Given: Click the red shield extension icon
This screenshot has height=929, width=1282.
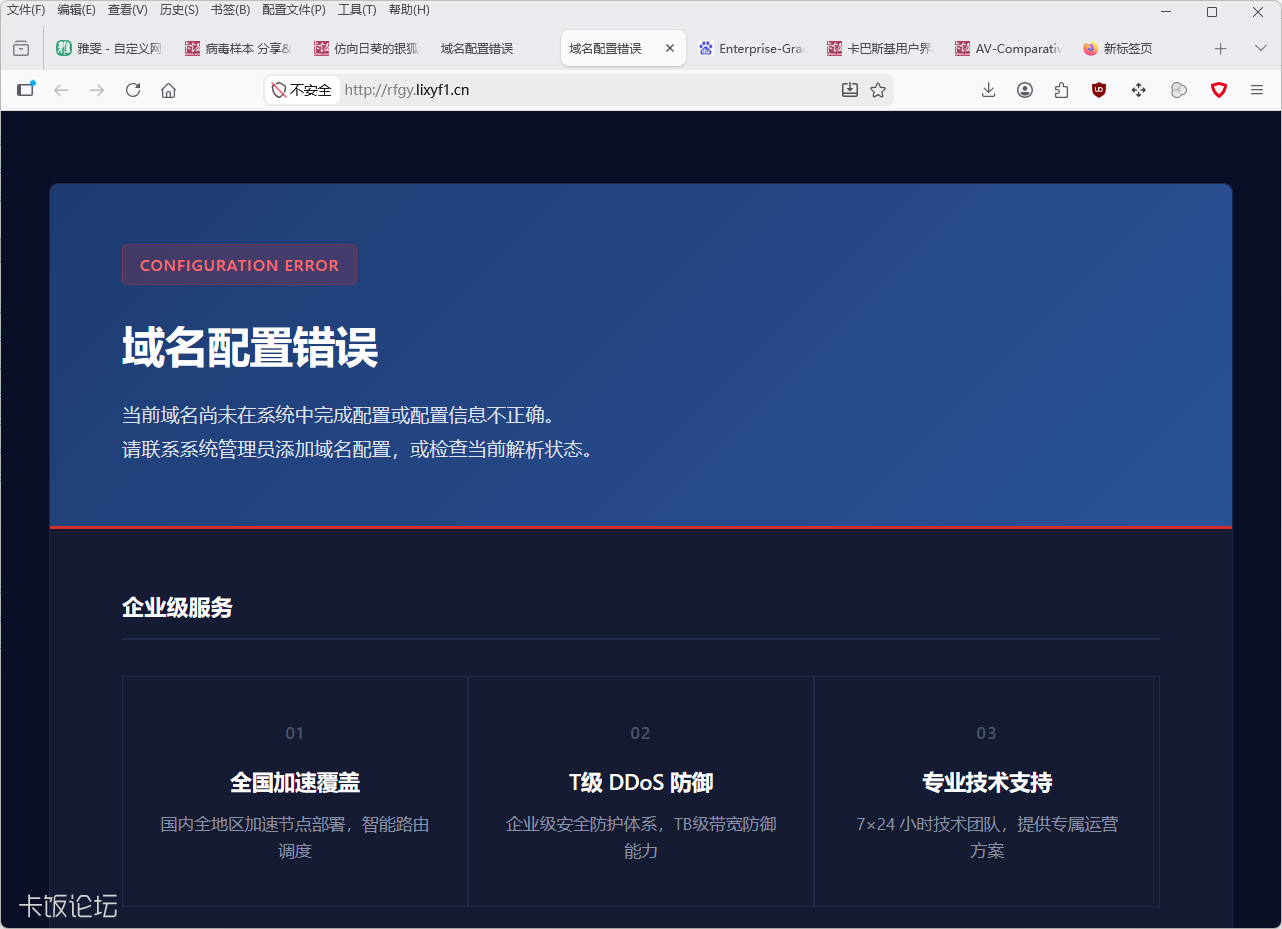Looking at the screenshot, I should point(1219,90).
